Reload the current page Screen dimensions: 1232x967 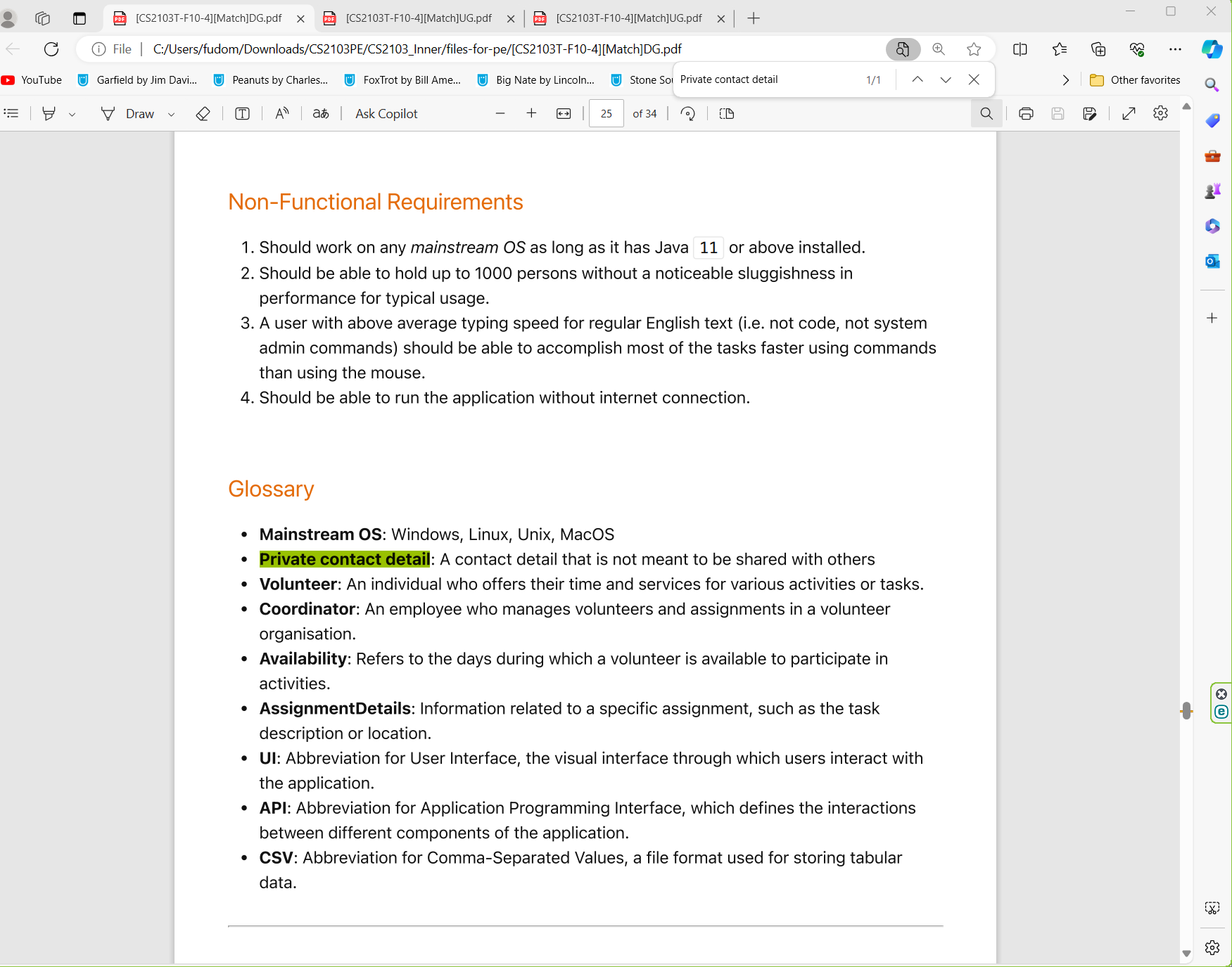click(x=51, y=49)
